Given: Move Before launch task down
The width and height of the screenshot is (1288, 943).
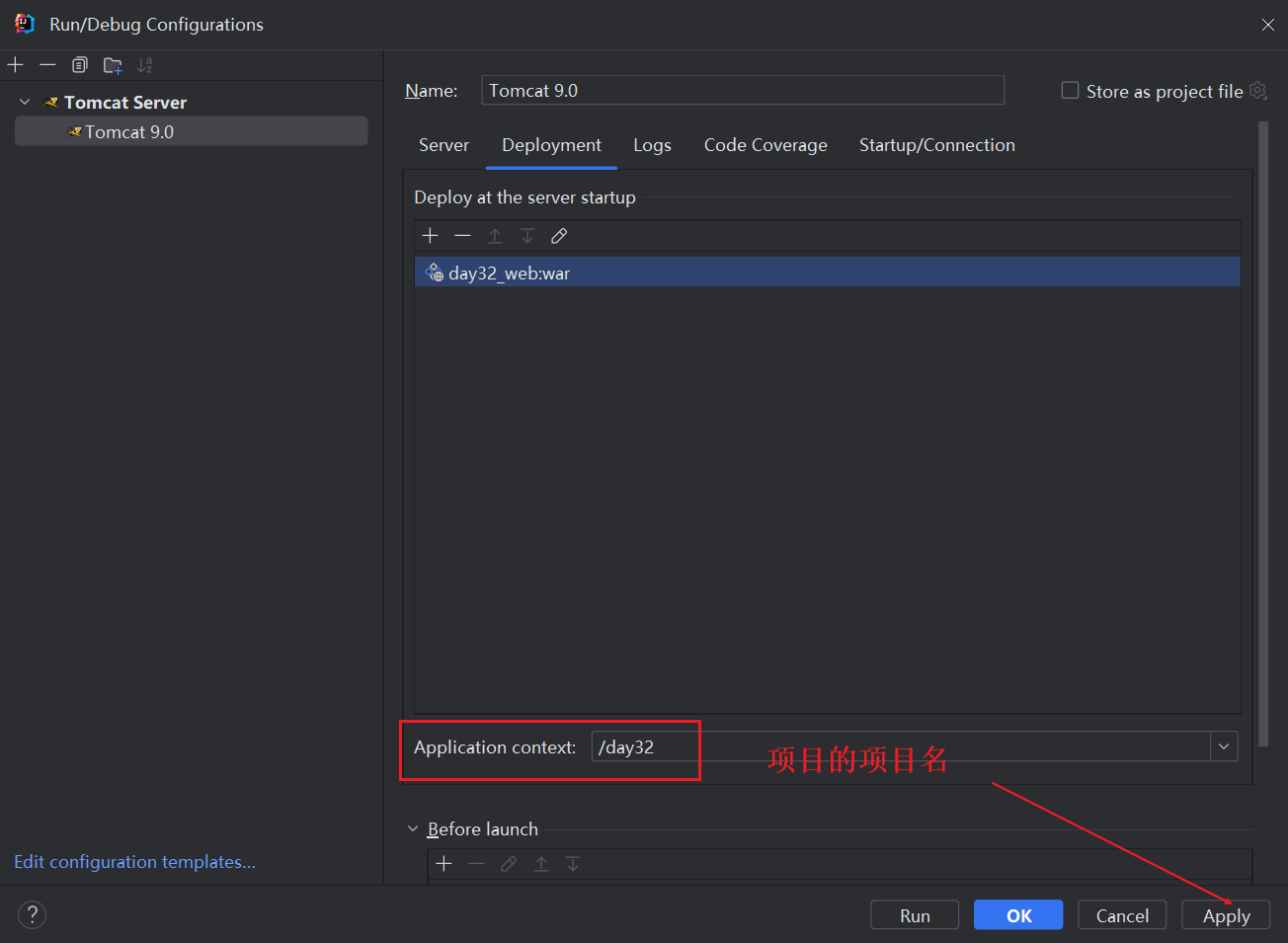Looking at the screenshot, I should click(x=573, y=864).
